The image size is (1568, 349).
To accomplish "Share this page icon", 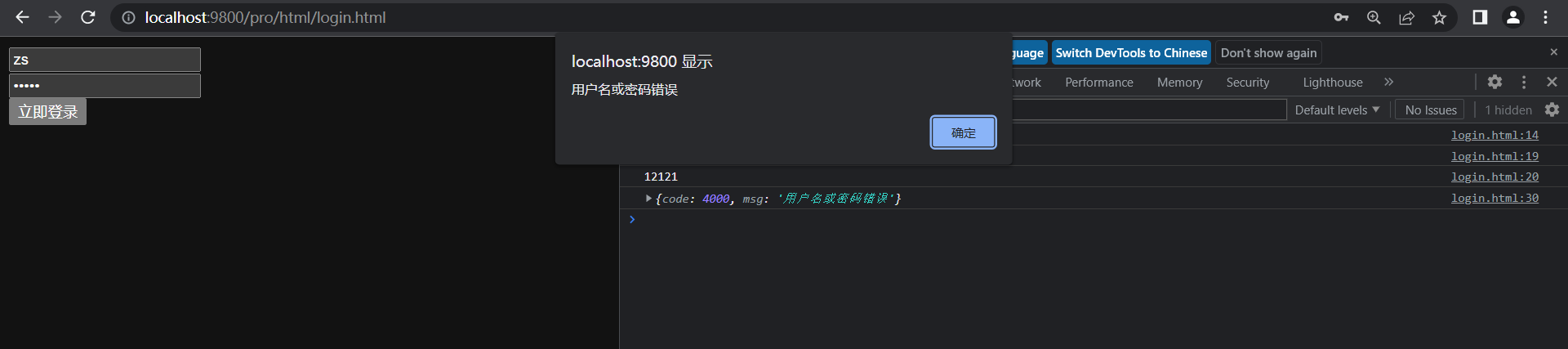I will click(1406, 17).
